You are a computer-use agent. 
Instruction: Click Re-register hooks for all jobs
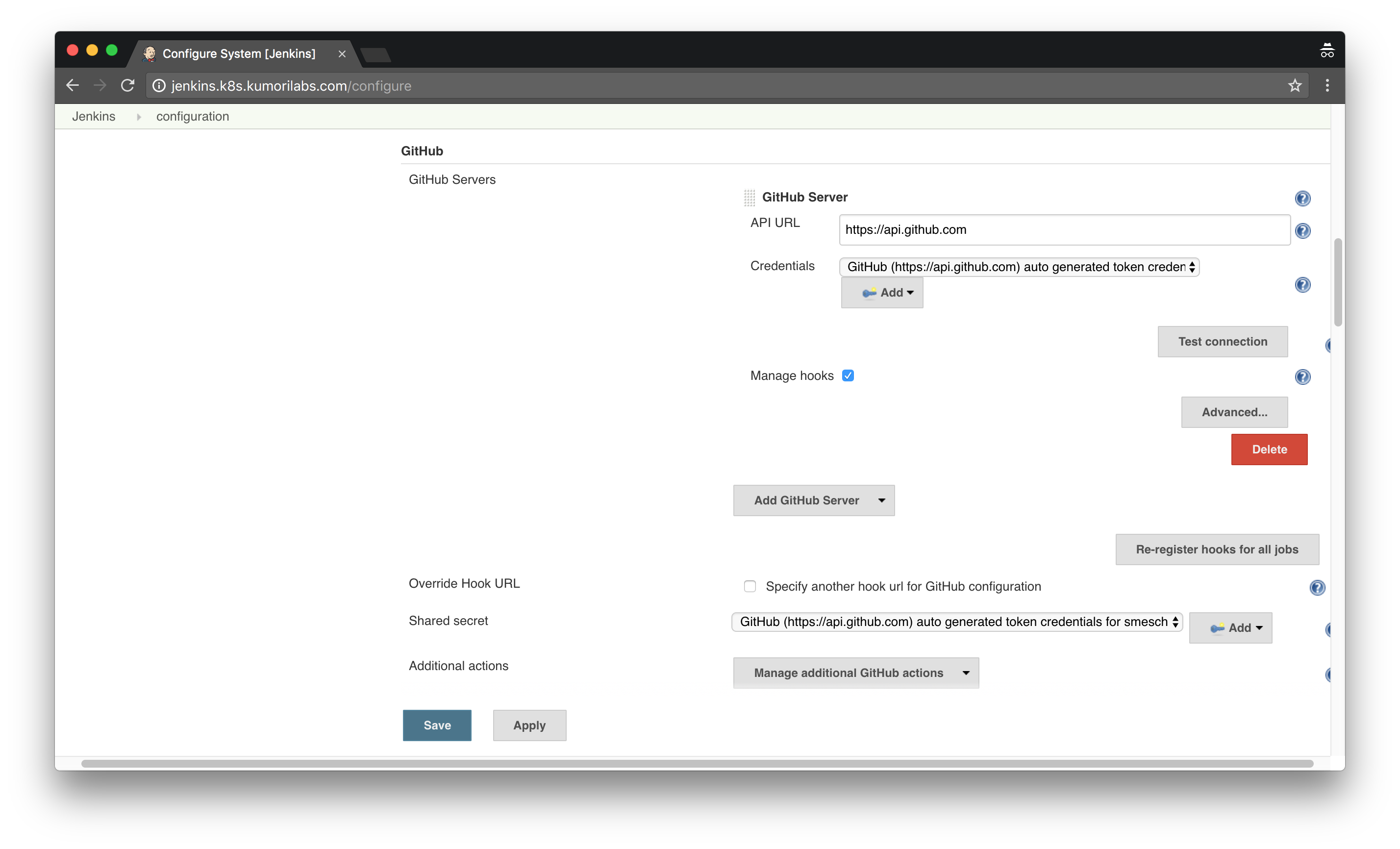click(x=1217, y=549)
